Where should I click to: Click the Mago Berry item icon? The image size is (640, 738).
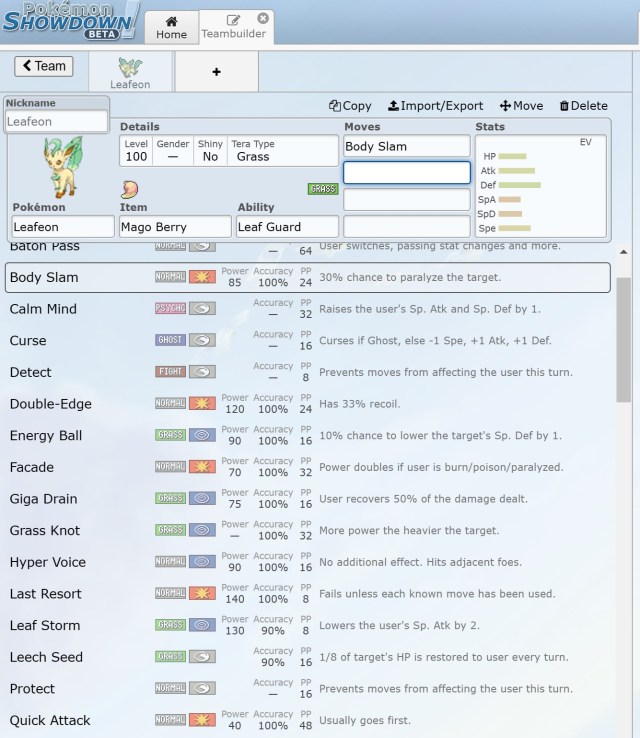130,190
